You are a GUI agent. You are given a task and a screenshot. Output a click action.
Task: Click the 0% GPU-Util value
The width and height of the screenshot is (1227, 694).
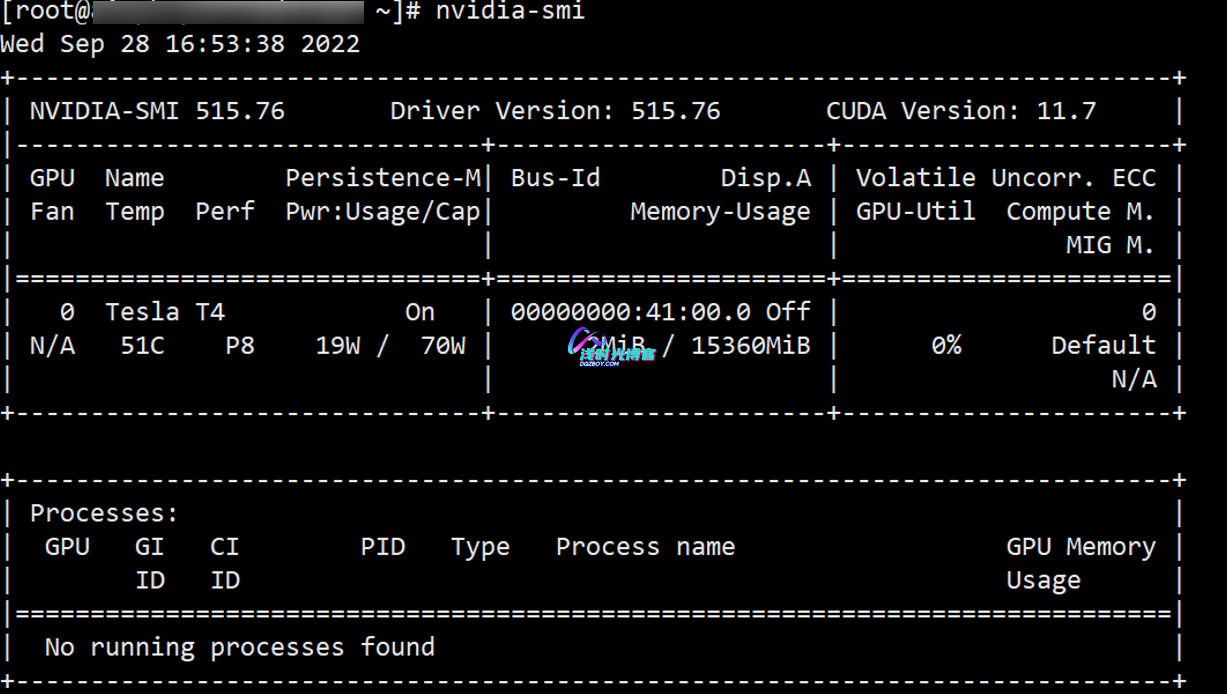[946, 346]
